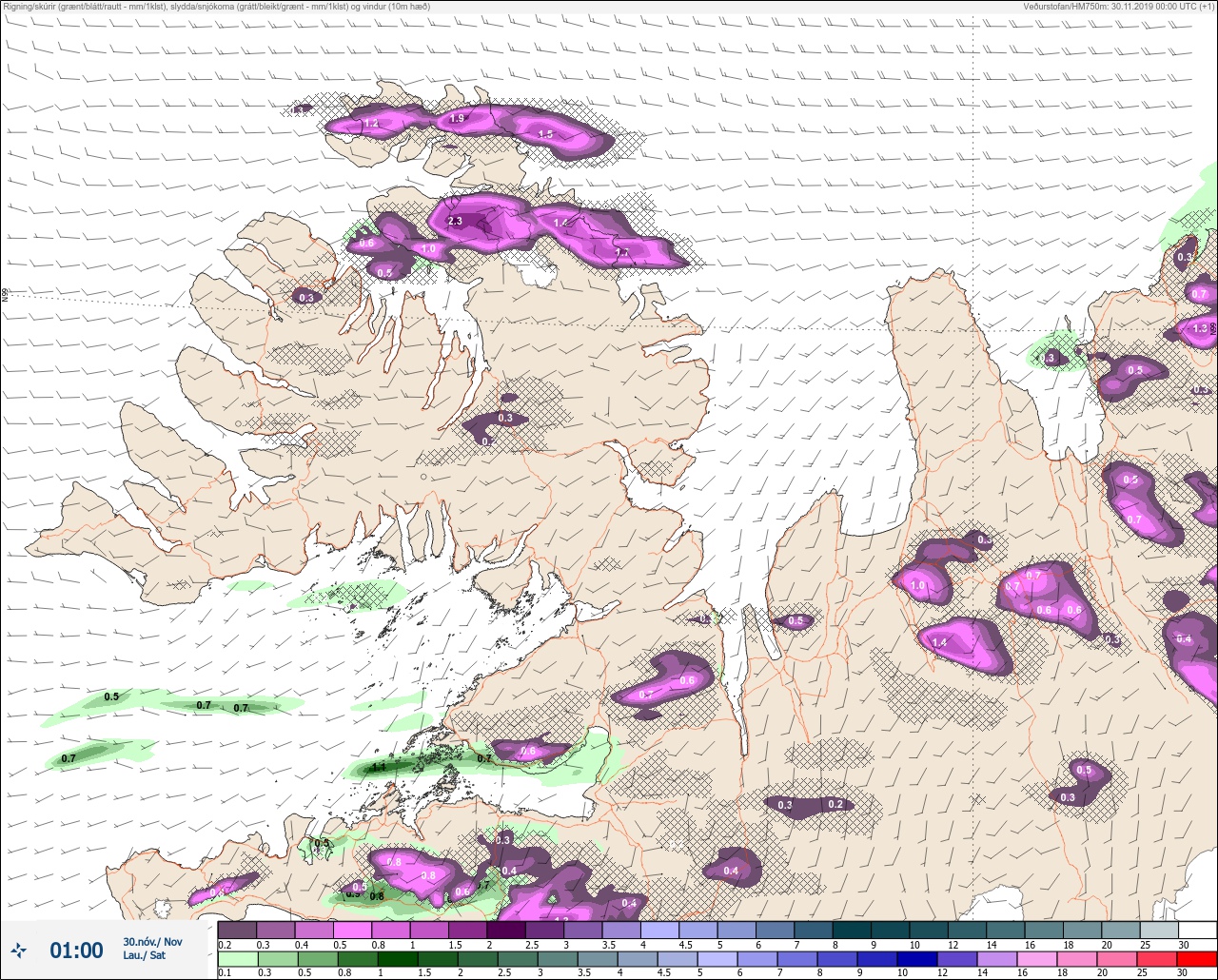Click the 01:00 forecast time display
Viewport: 1218px width, 980px height.
[x=76, y=951]
